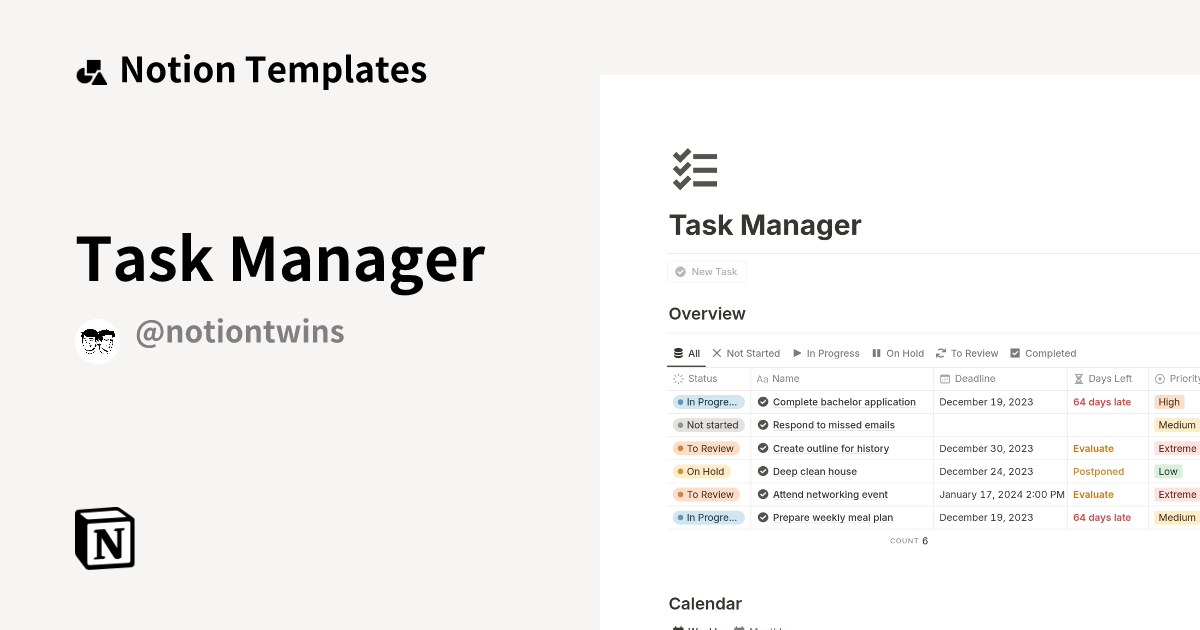Open the @notiontwins profile link

click(240, 331)
